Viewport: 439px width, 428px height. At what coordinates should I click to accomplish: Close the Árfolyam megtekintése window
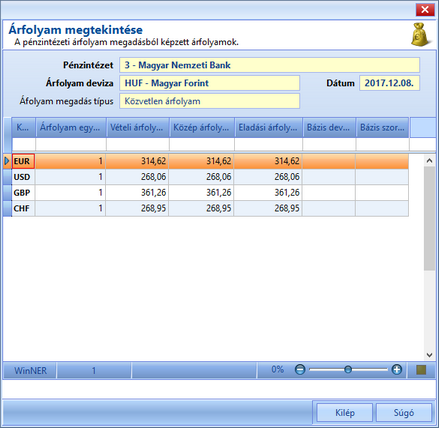coord(425,10)
